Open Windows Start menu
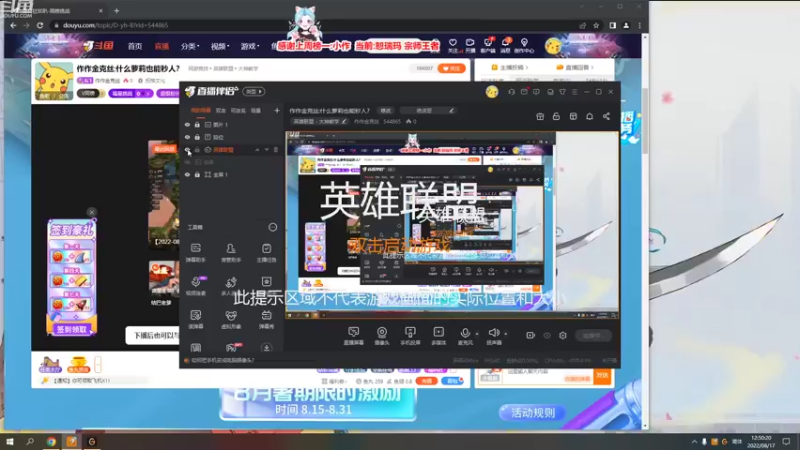The width and height of the screenshot is (800, 450). 10,442
